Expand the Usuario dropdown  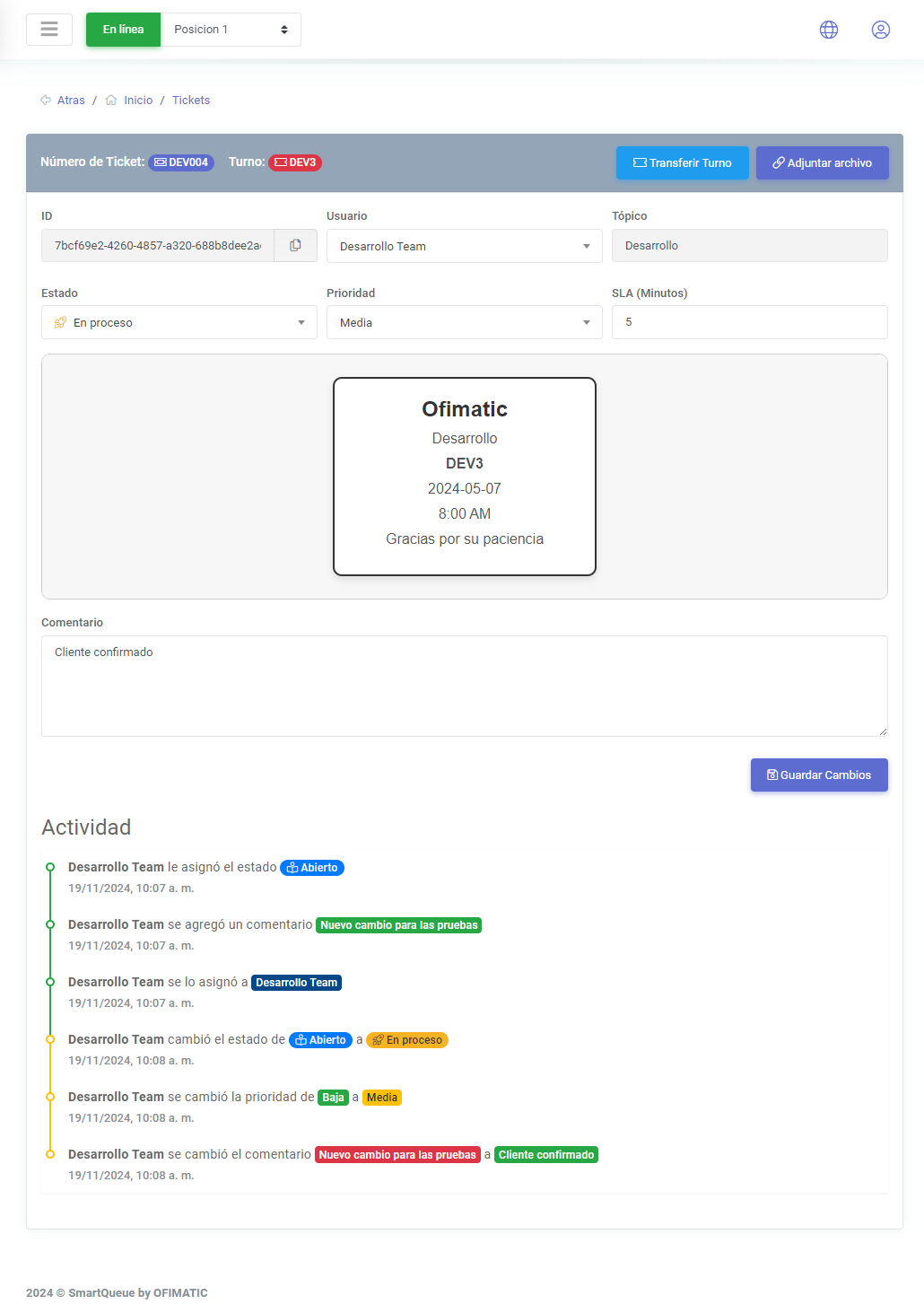point(464,246)
